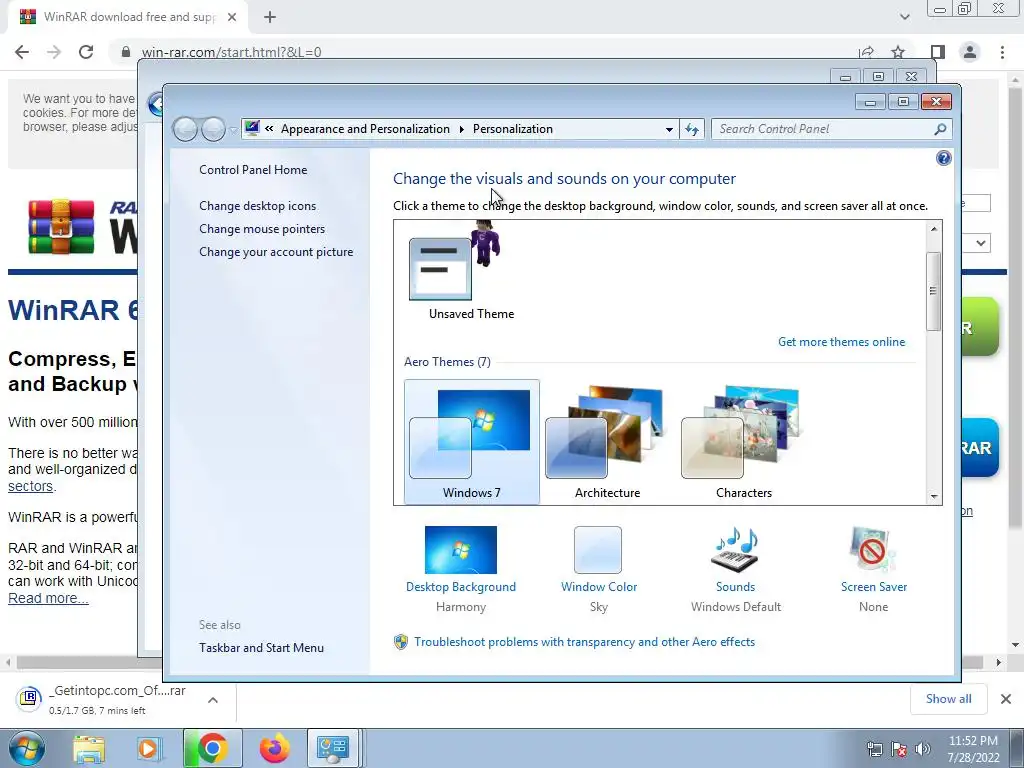1024x768 pixels.
Task: Click Get more themes online link
Action: pos(841,342)
